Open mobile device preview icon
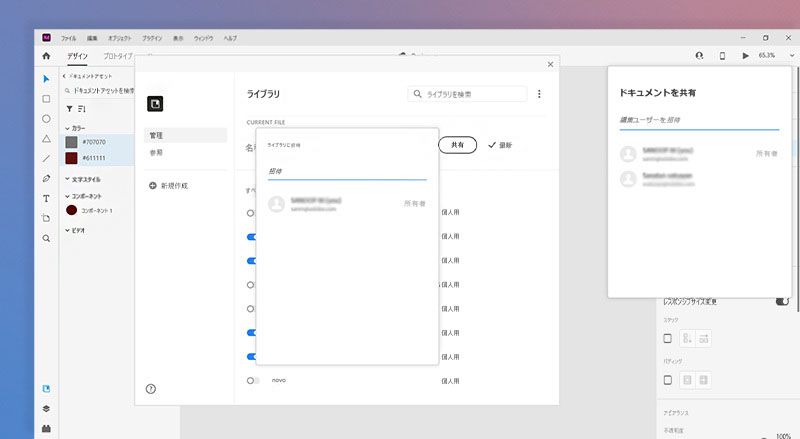This screenshot has height=439, width=800. click(x=722, y=55)
